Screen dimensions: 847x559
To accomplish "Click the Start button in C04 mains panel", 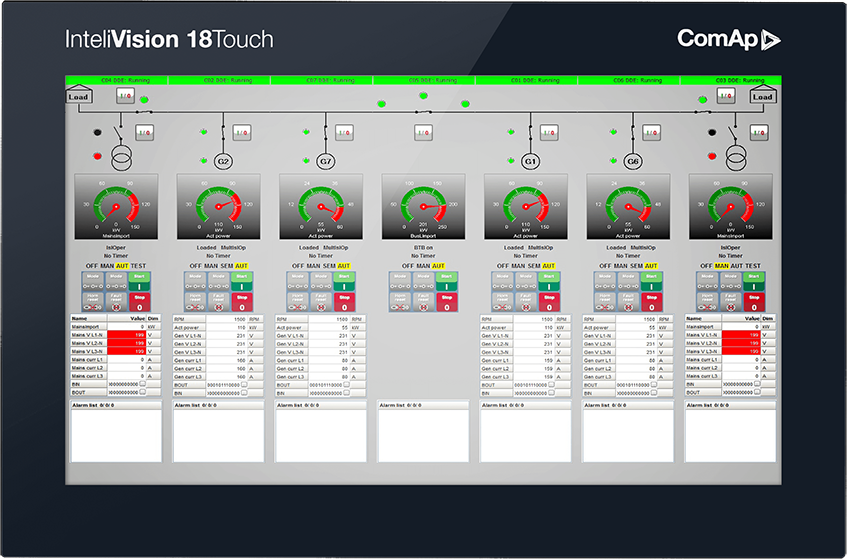I will (x=139, y=281).
